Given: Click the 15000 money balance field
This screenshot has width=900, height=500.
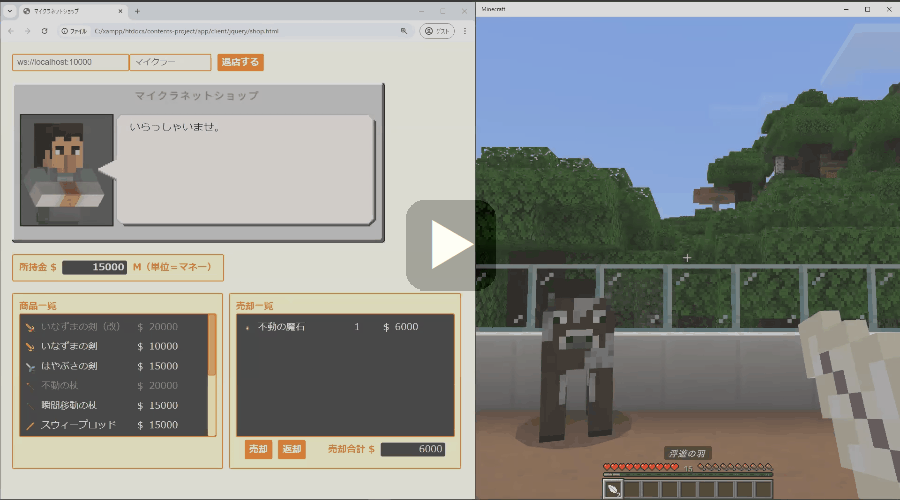Looking at the screenshot, I should click(94, 267).
